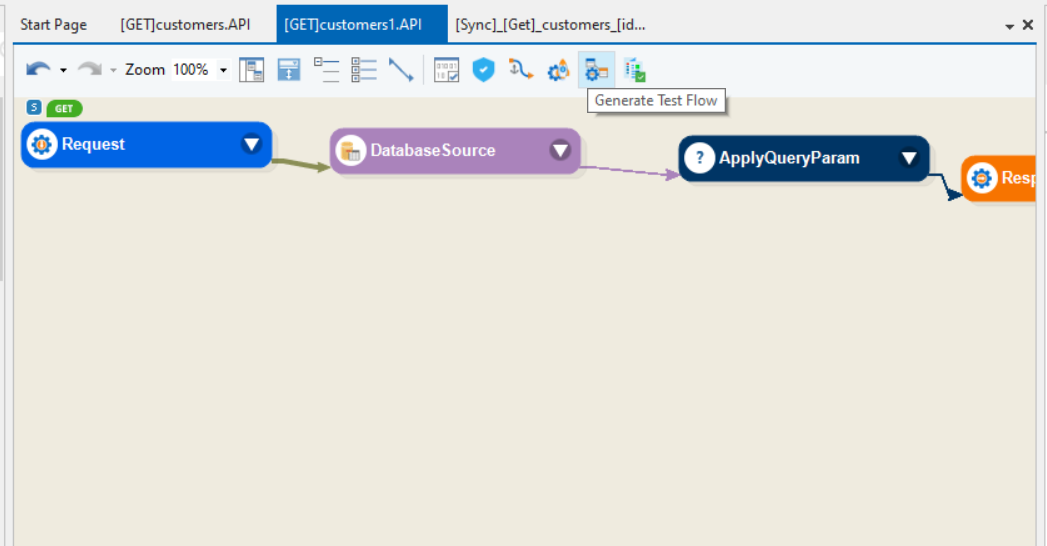Viewport: 1047px width, 546px height.
Task: Click the curved orange arrow flow icon
Action: pyautogui.click(x=520, y=70)
